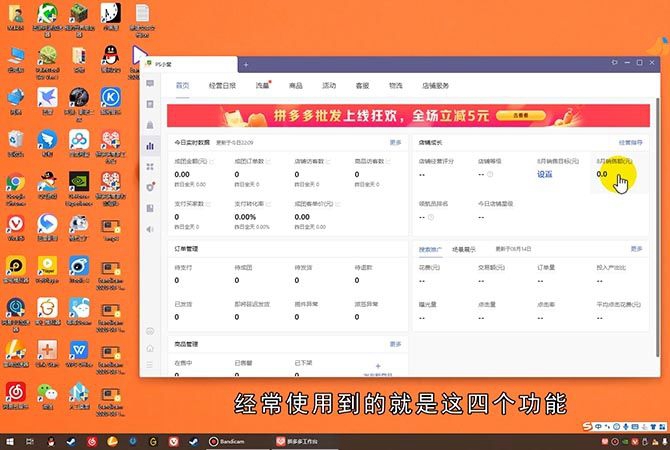Screen dimensions: 670x450
Task: Open the NVIDIA GeForce Experience desktop icon
Action: click(79, 189)
